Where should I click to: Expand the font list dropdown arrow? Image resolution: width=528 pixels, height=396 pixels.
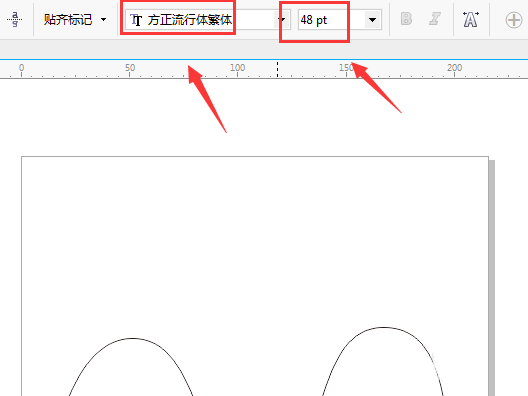[282, 20]
